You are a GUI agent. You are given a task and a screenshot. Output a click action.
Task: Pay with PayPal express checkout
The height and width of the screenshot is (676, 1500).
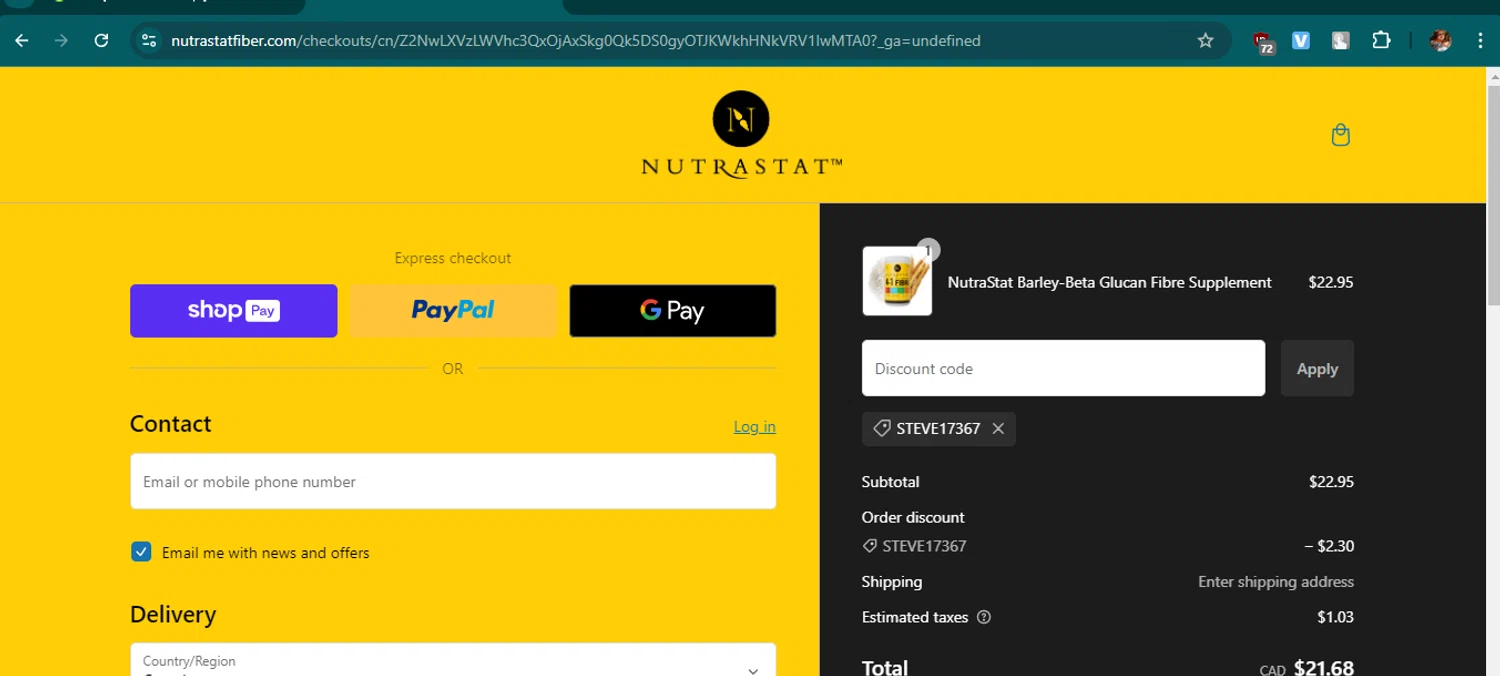pos(453,311)
